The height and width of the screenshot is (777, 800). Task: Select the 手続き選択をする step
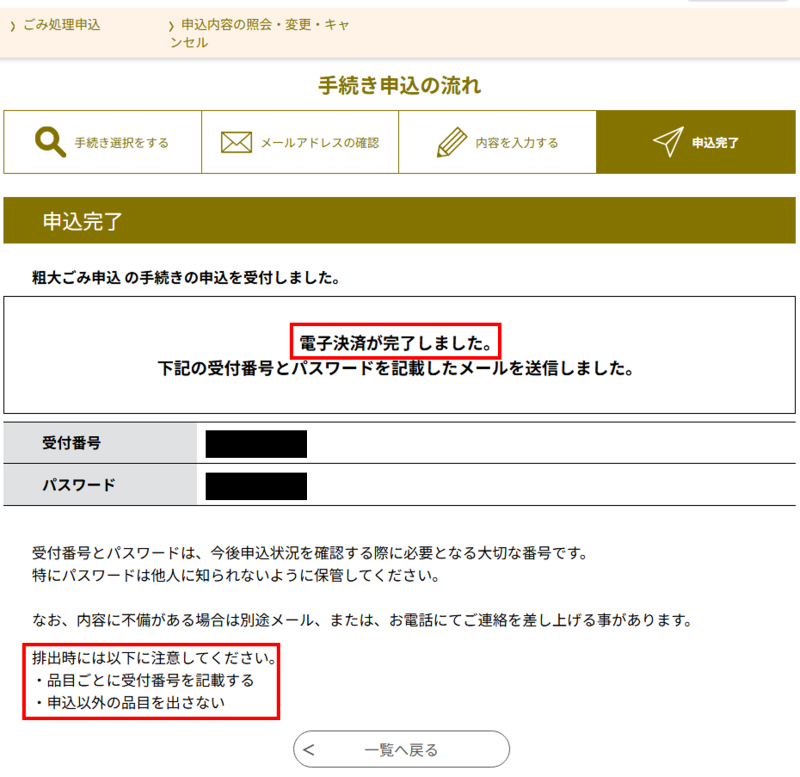(103, 142)
